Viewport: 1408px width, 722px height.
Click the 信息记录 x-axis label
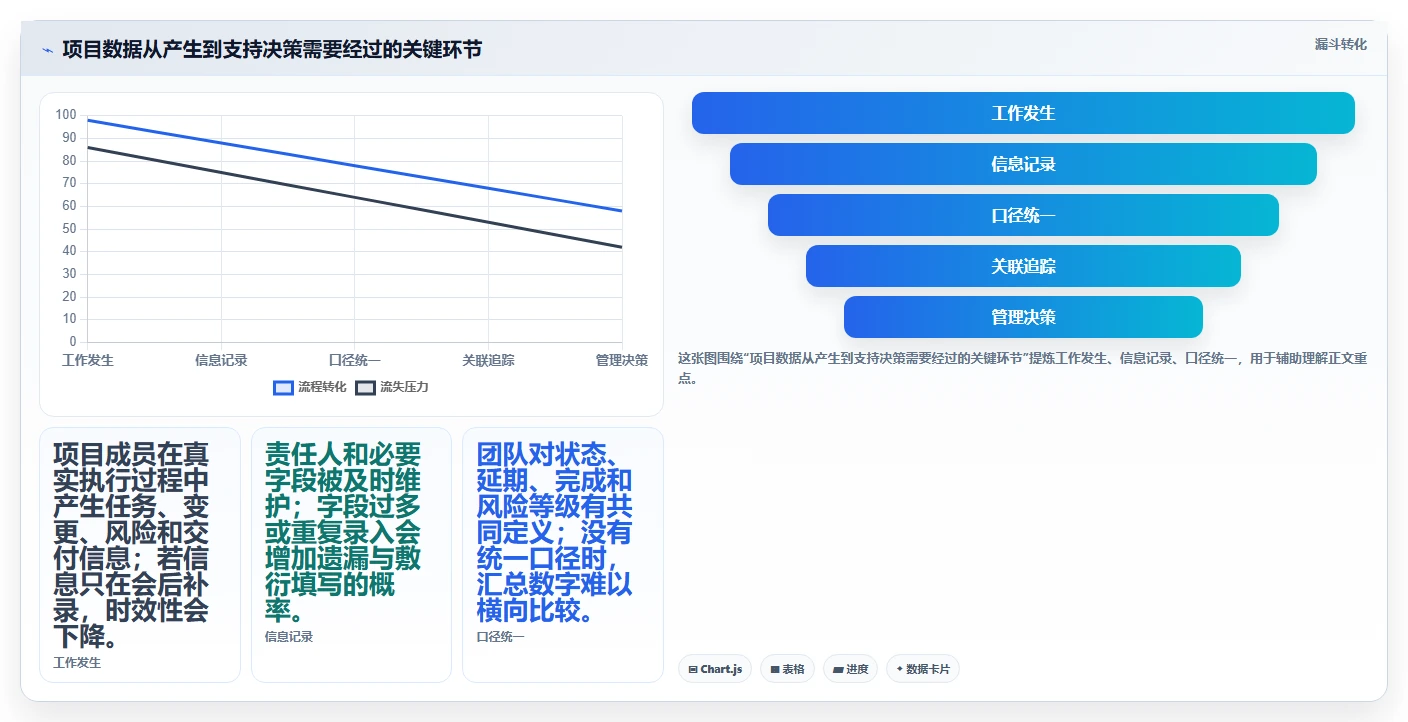point(221,360)
